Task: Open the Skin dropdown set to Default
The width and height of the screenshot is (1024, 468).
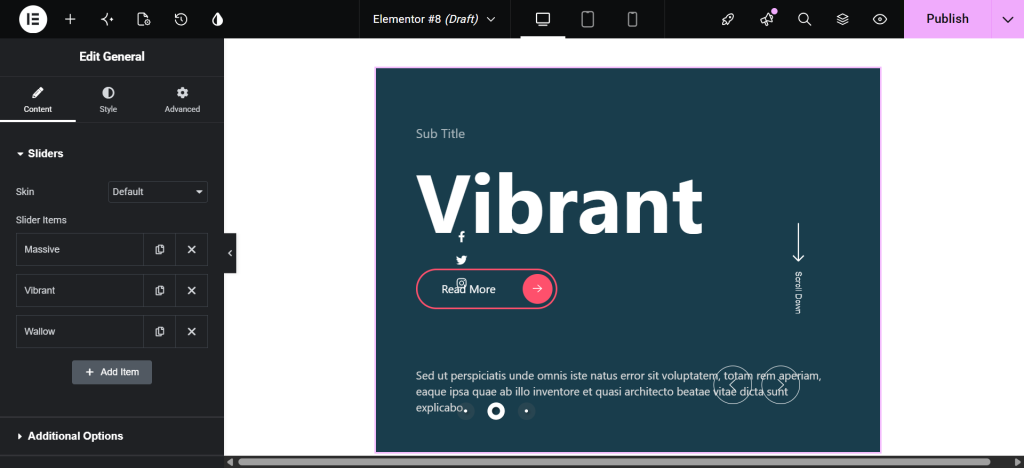Action: tap(157, 192)
